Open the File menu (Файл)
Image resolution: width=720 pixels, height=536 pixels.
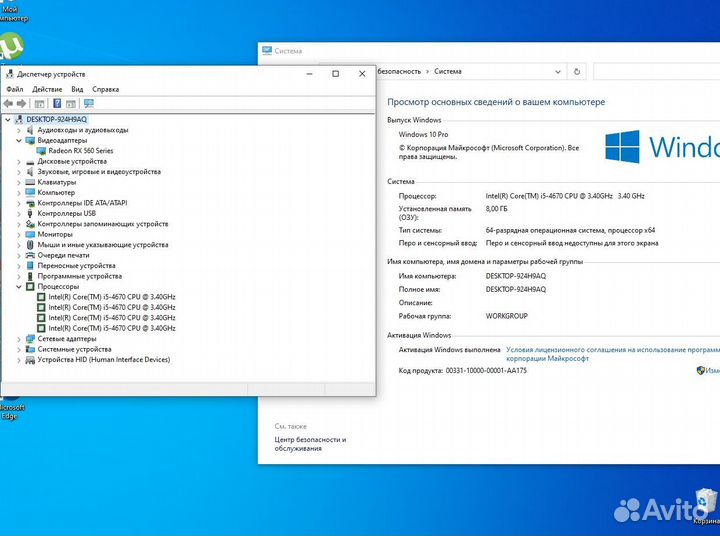coord(15,89)
